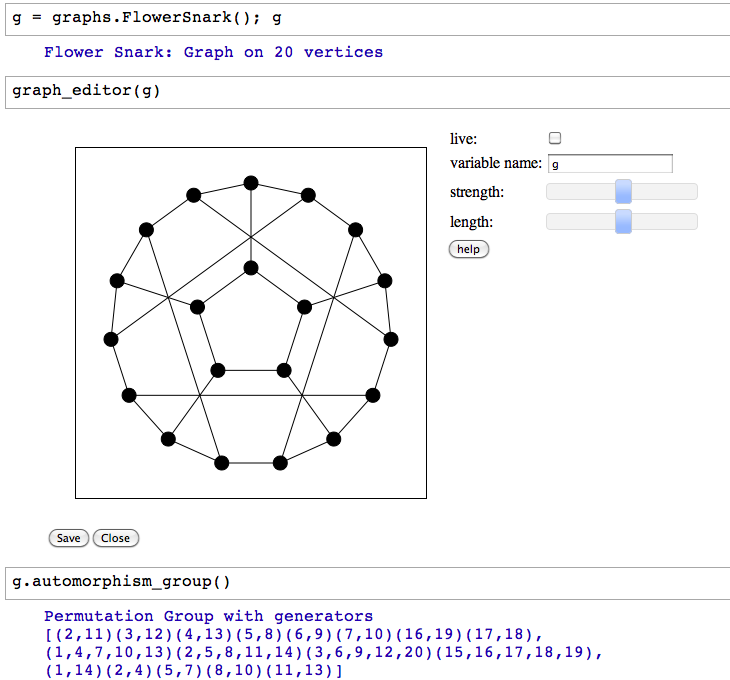Open the help button
This screenshot has height=680, width=730.
point(468,249)
